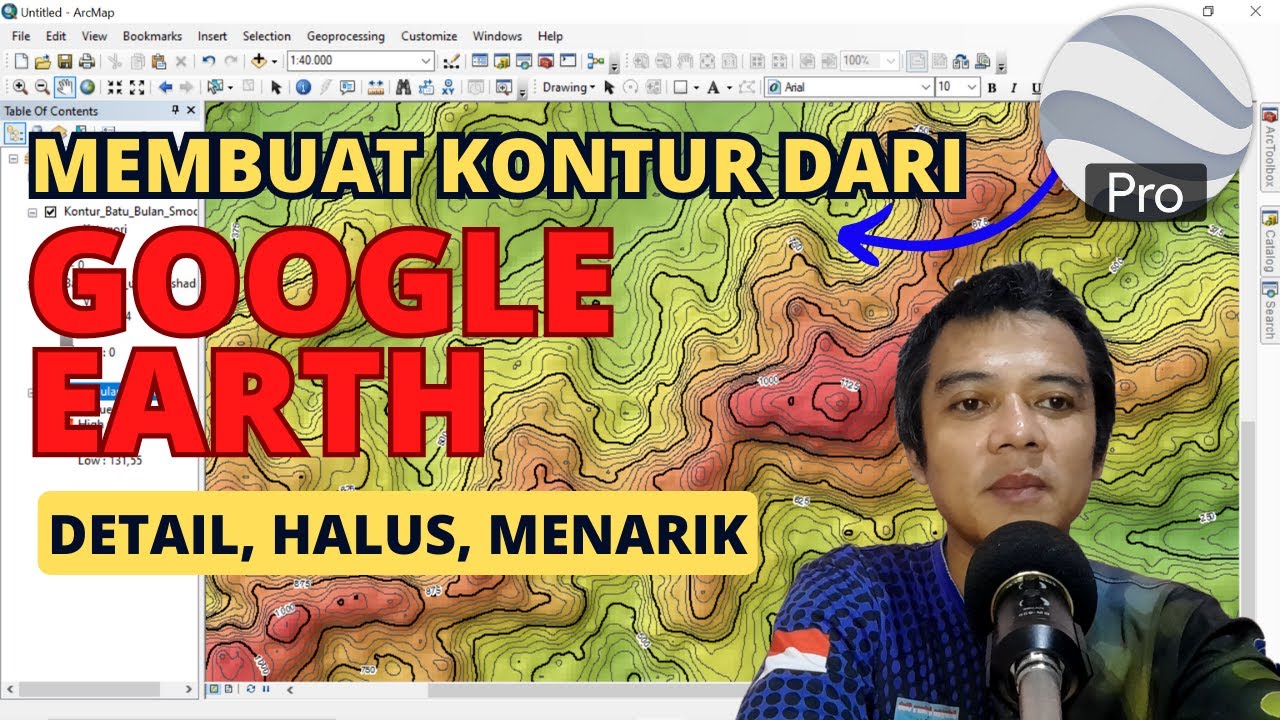Open the Insert menu
This screenshot has height=720, width=1280.
click(x=212, y=36)
